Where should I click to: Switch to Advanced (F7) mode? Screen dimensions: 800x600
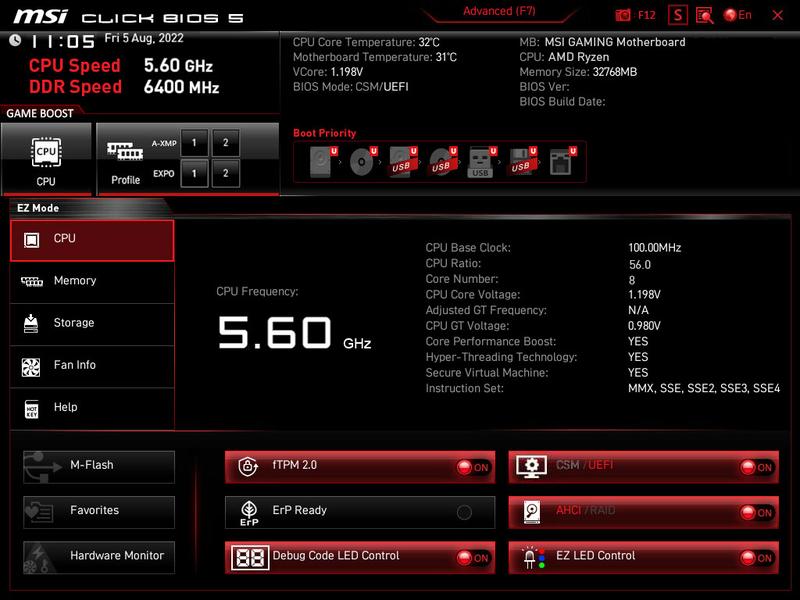tap(499, 11)
